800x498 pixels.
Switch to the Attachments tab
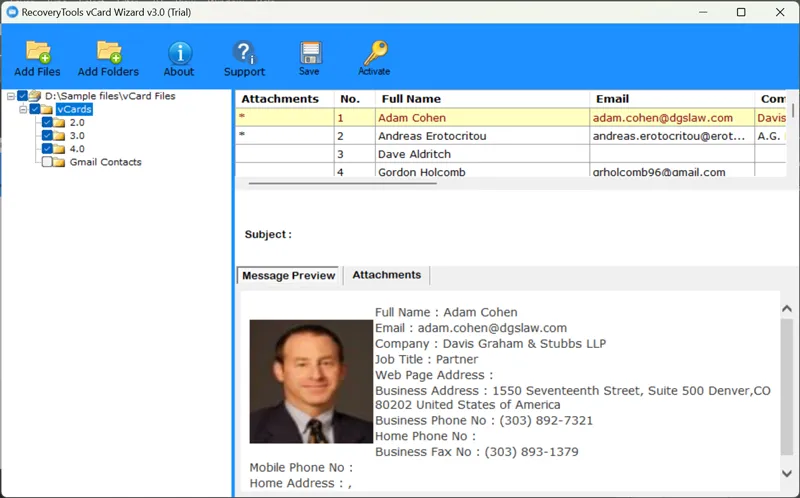click(x=386, y=275)
